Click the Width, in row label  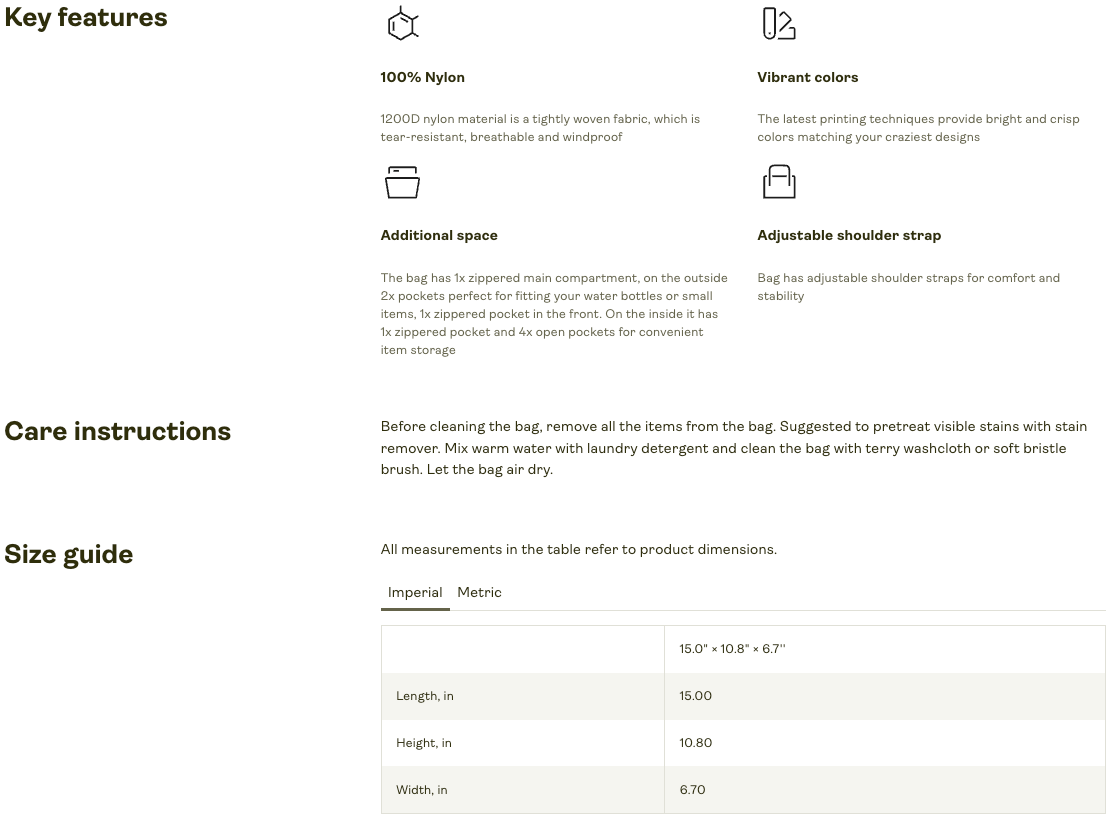click(x=422, y=791)
